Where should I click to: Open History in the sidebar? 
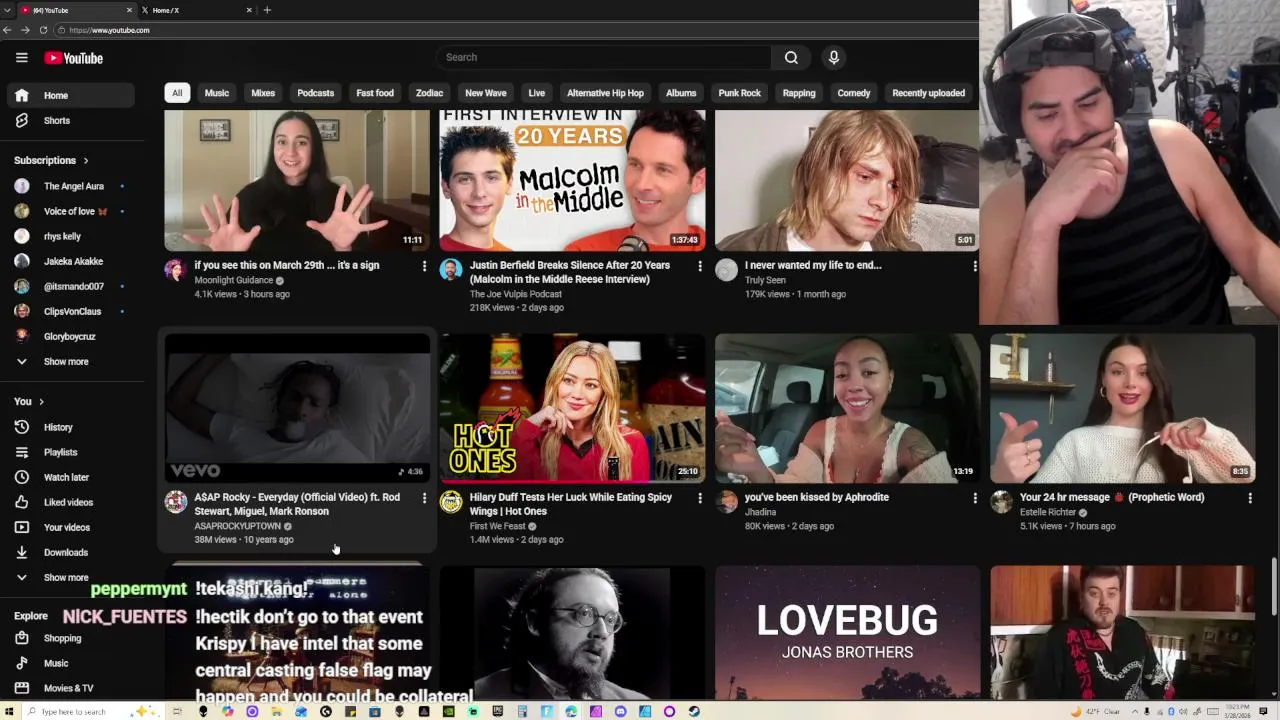[x=70, y=427]
